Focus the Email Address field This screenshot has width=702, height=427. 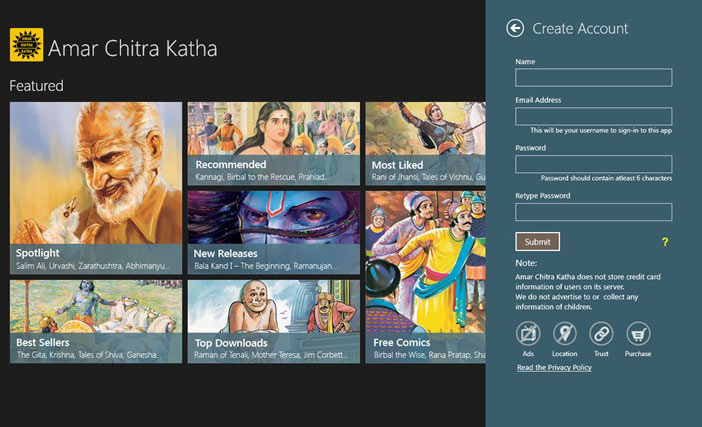594,116
